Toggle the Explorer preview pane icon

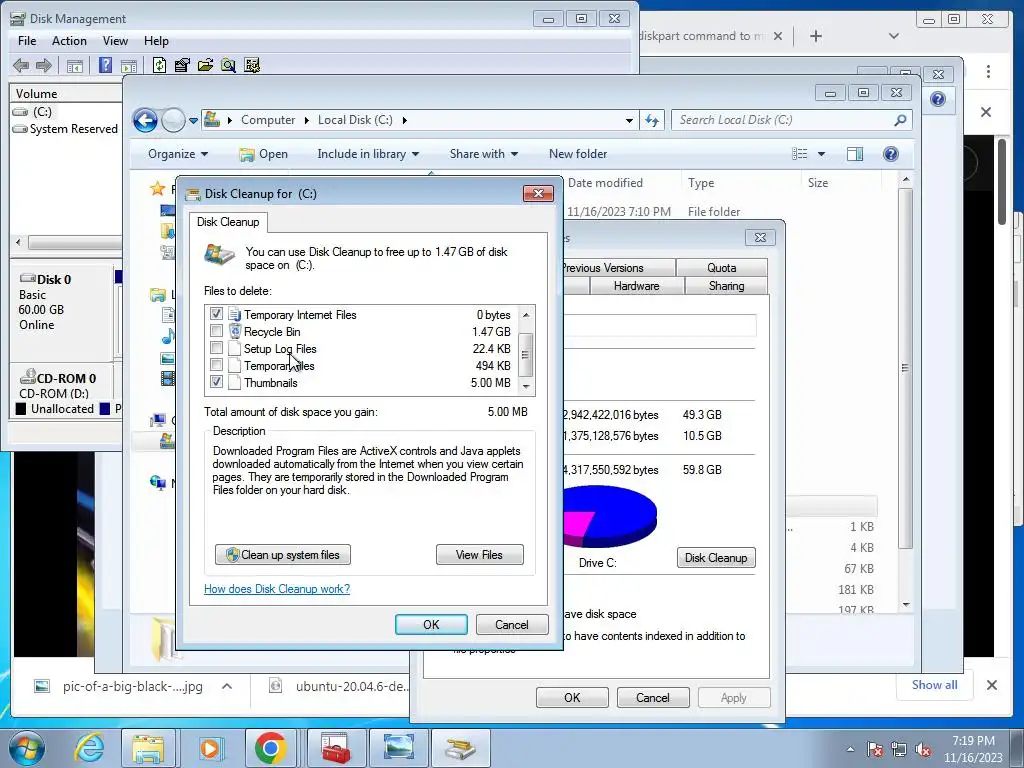pos(854,154)
